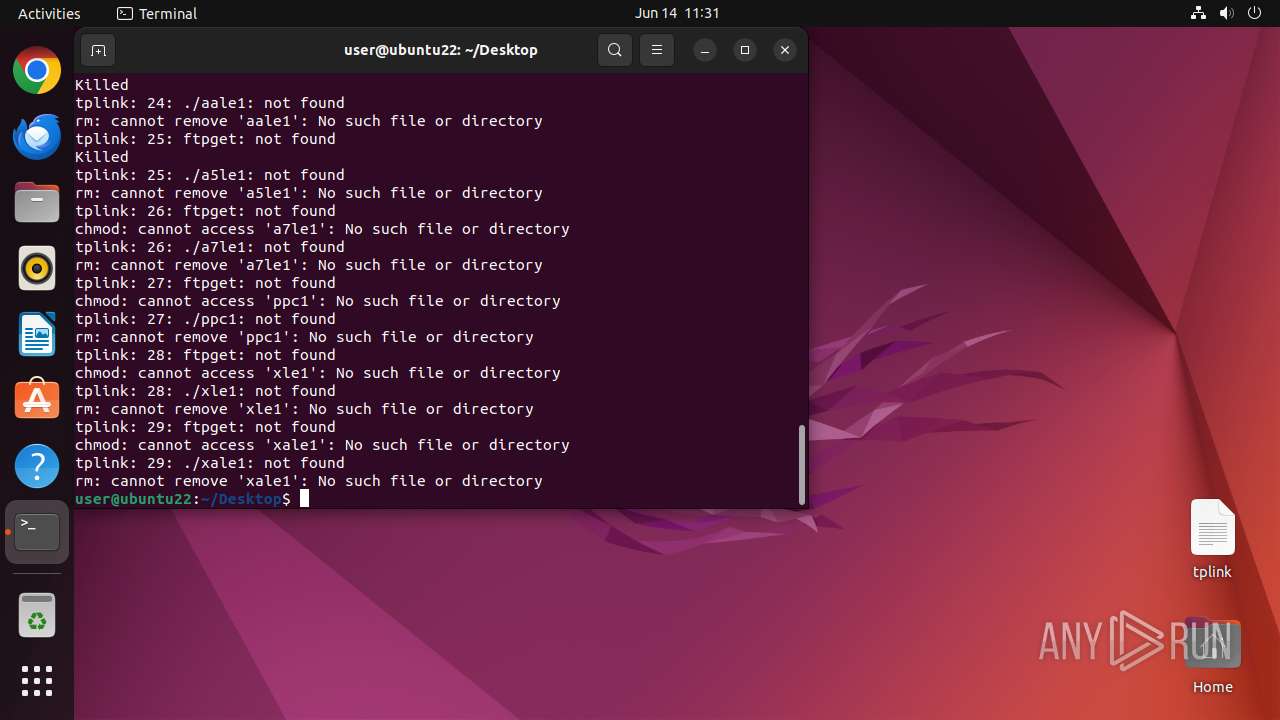Click the terminal title user@ubuntu22: ~/Desktop
Image resolution: width=1280 pixels, height=720 pixels.
pos(441,50)
